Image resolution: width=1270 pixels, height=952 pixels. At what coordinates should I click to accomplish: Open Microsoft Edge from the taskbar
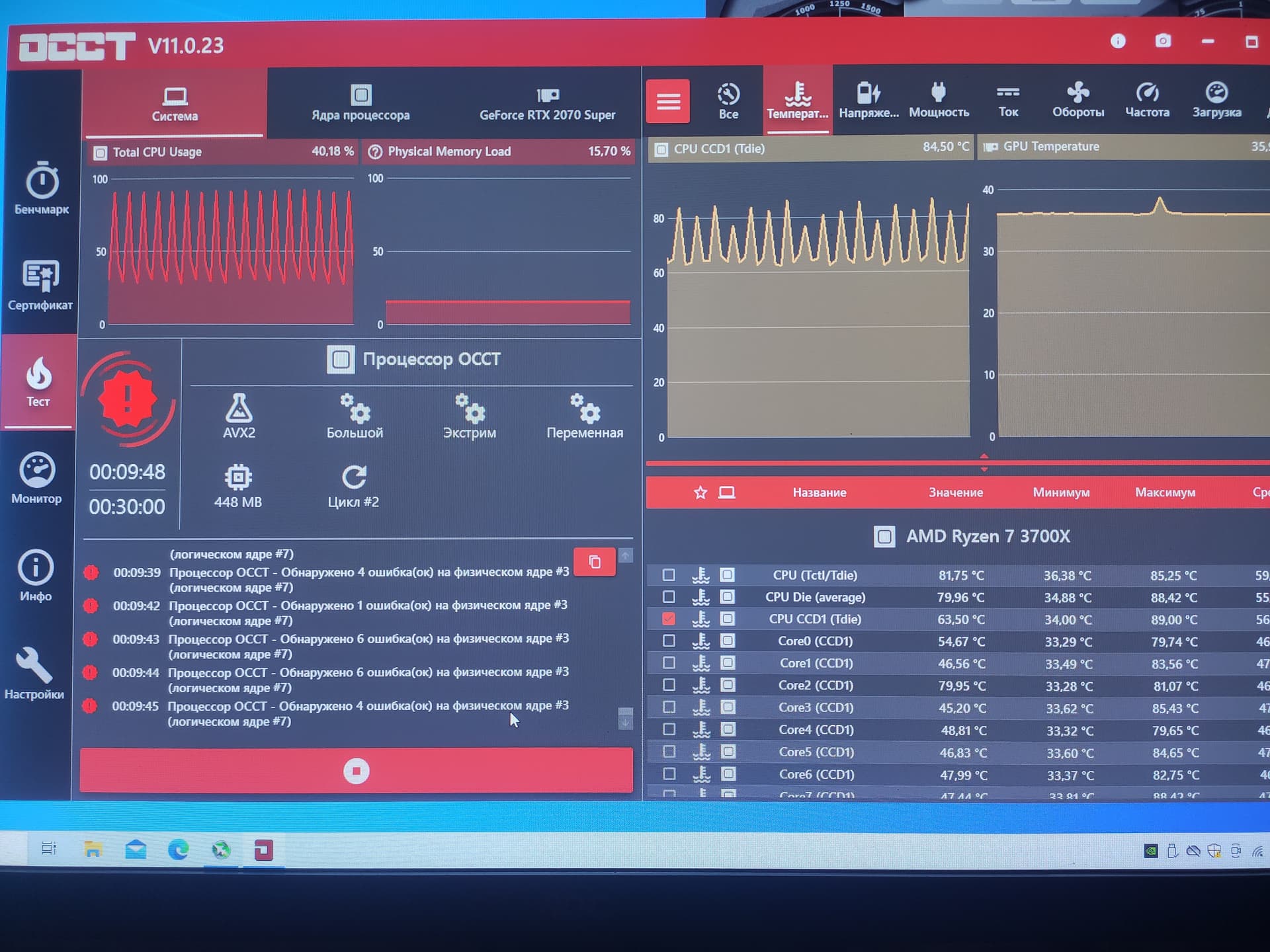pyautogui.click(x=178, y=850)
